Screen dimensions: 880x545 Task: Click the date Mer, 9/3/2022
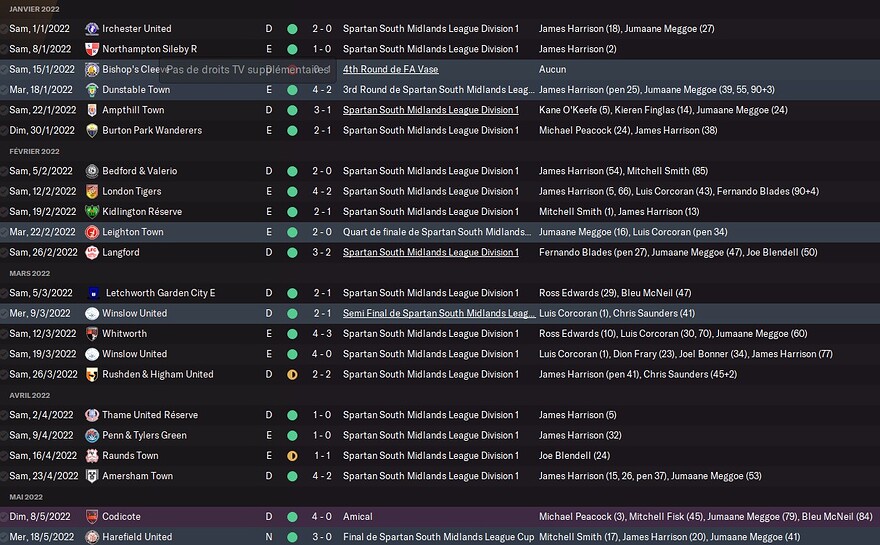(40, 313)
